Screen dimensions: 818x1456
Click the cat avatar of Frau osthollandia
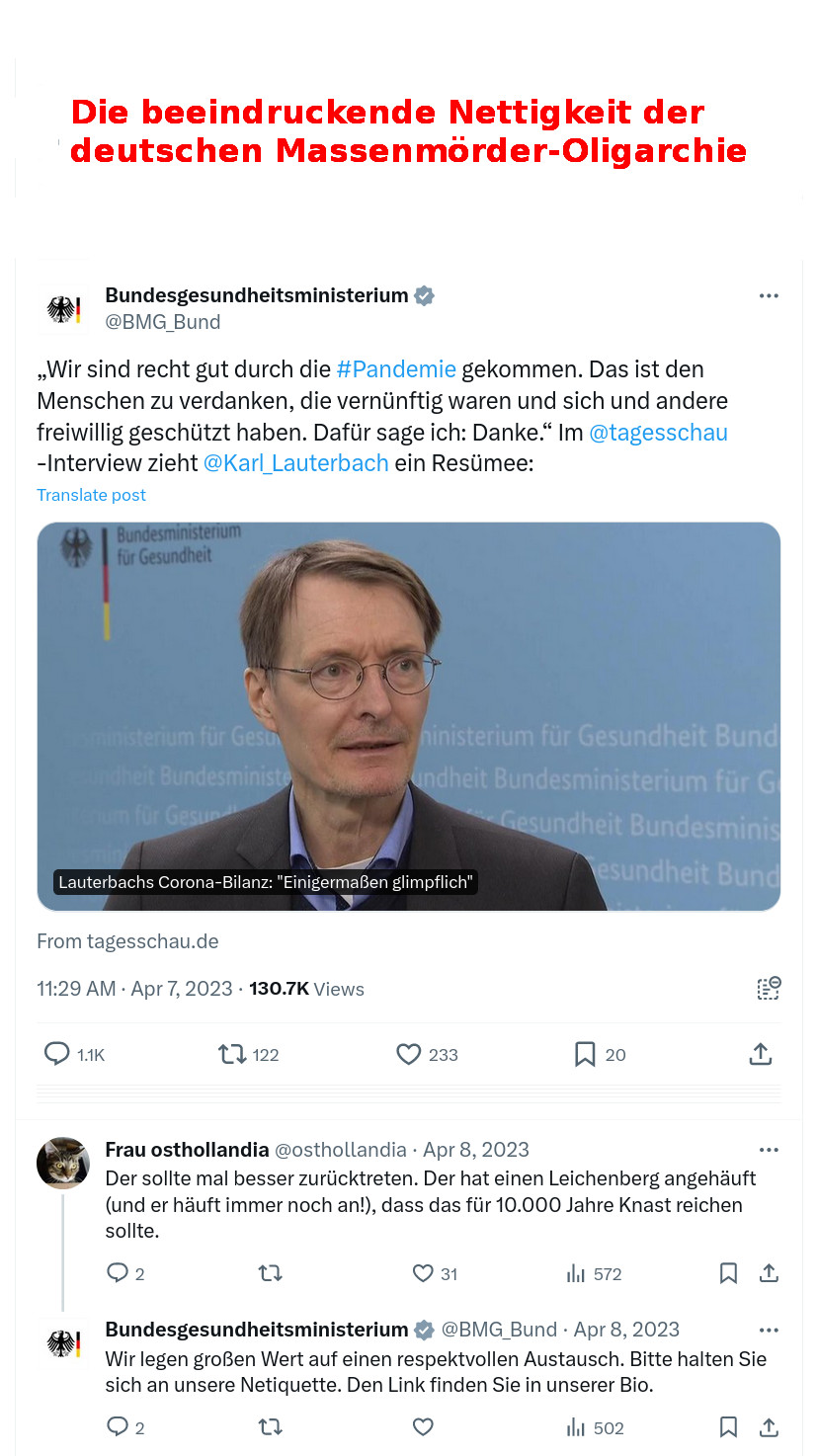63,1163
